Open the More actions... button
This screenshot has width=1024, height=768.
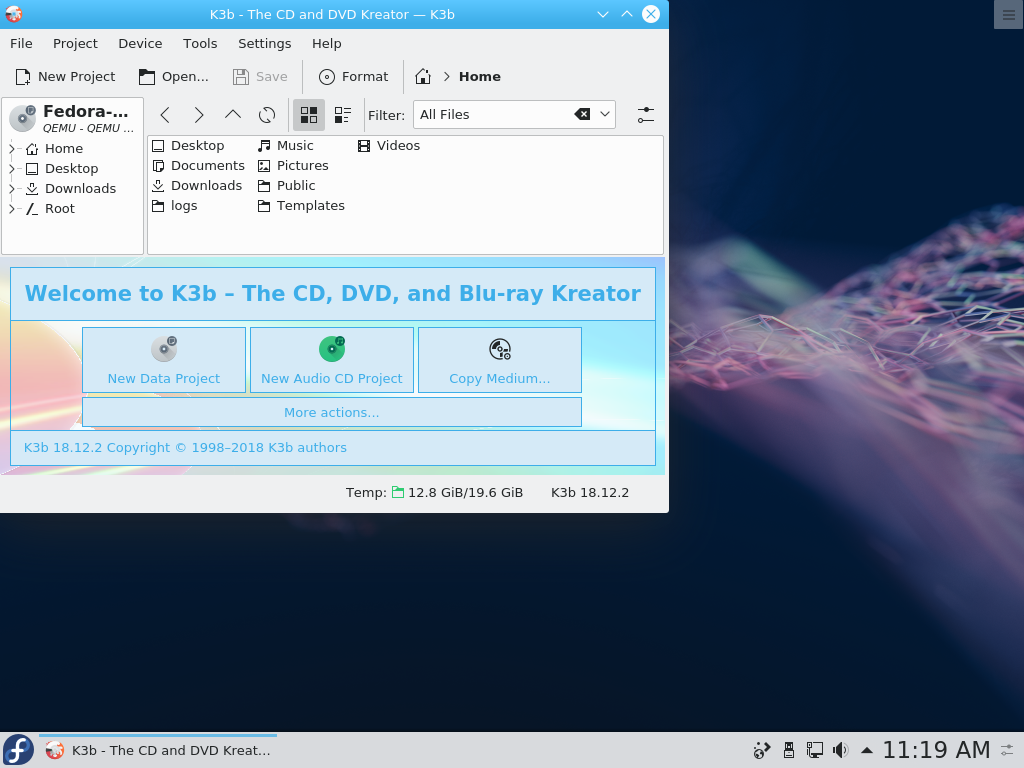pyautogui.click(x=332, y=412)
